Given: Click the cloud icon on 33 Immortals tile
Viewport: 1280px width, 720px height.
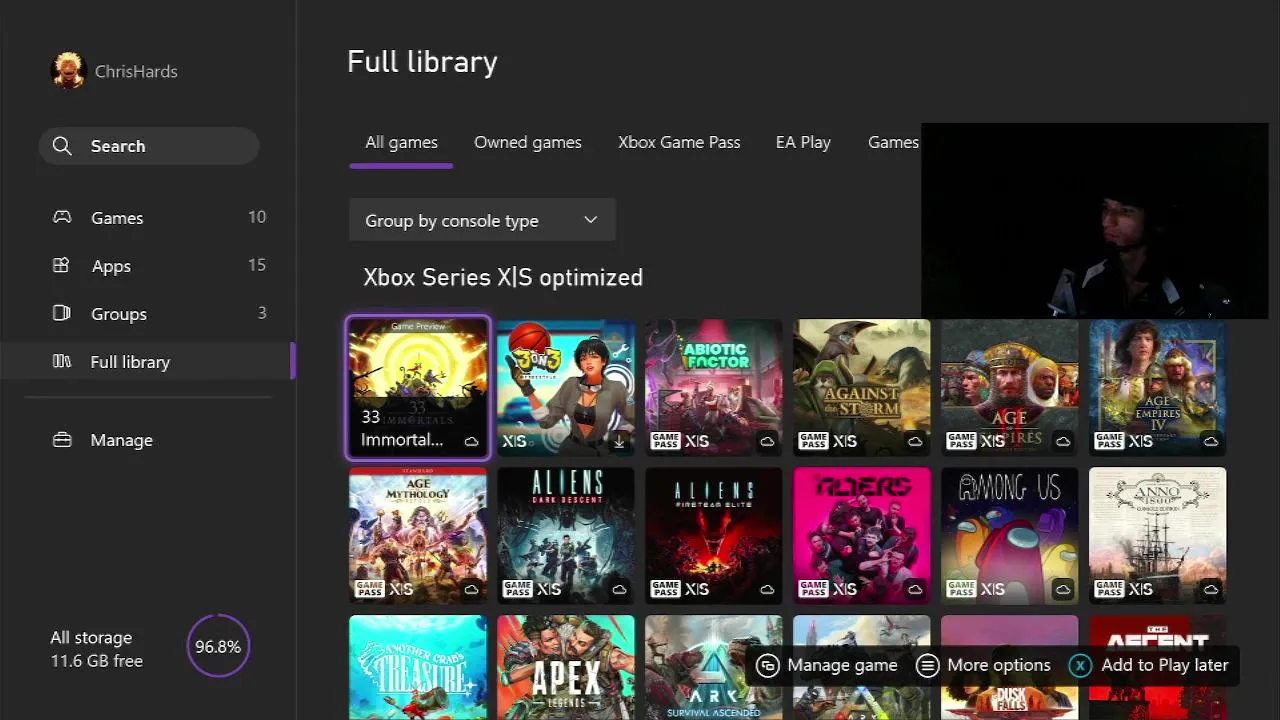Looking at the screenshot, I should 471,441.
